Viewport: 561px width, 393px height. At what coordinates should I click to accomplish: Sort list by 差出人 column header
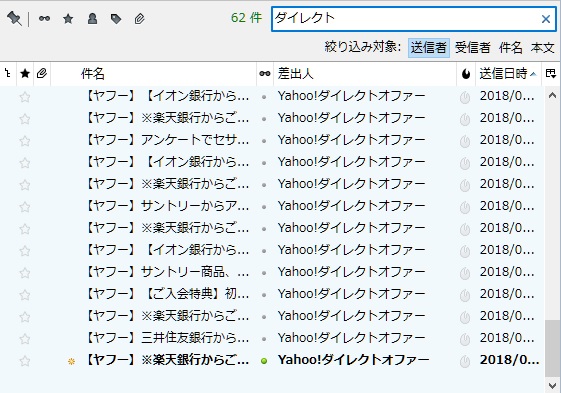(365, 74)
